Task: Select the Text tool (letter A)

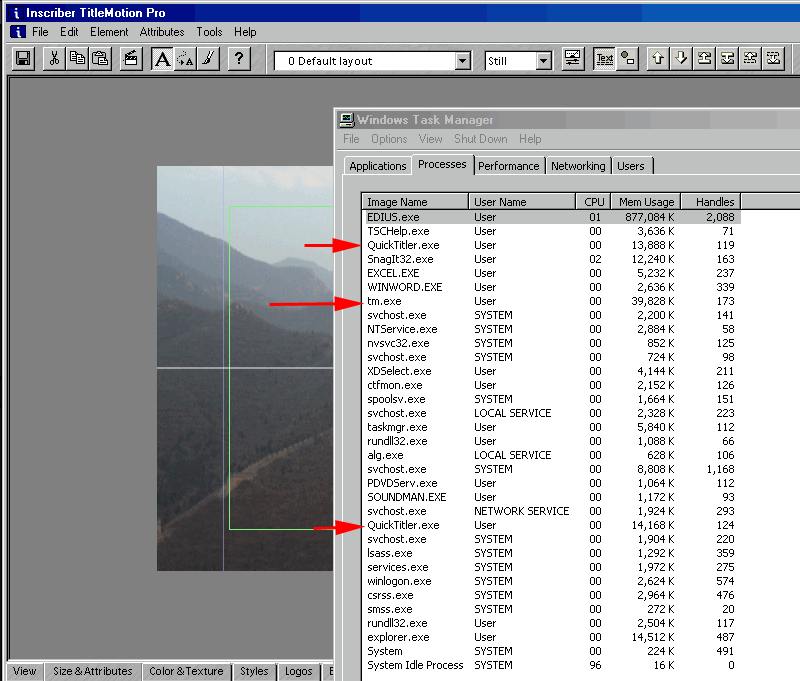Action: click(x=162, y=59)
